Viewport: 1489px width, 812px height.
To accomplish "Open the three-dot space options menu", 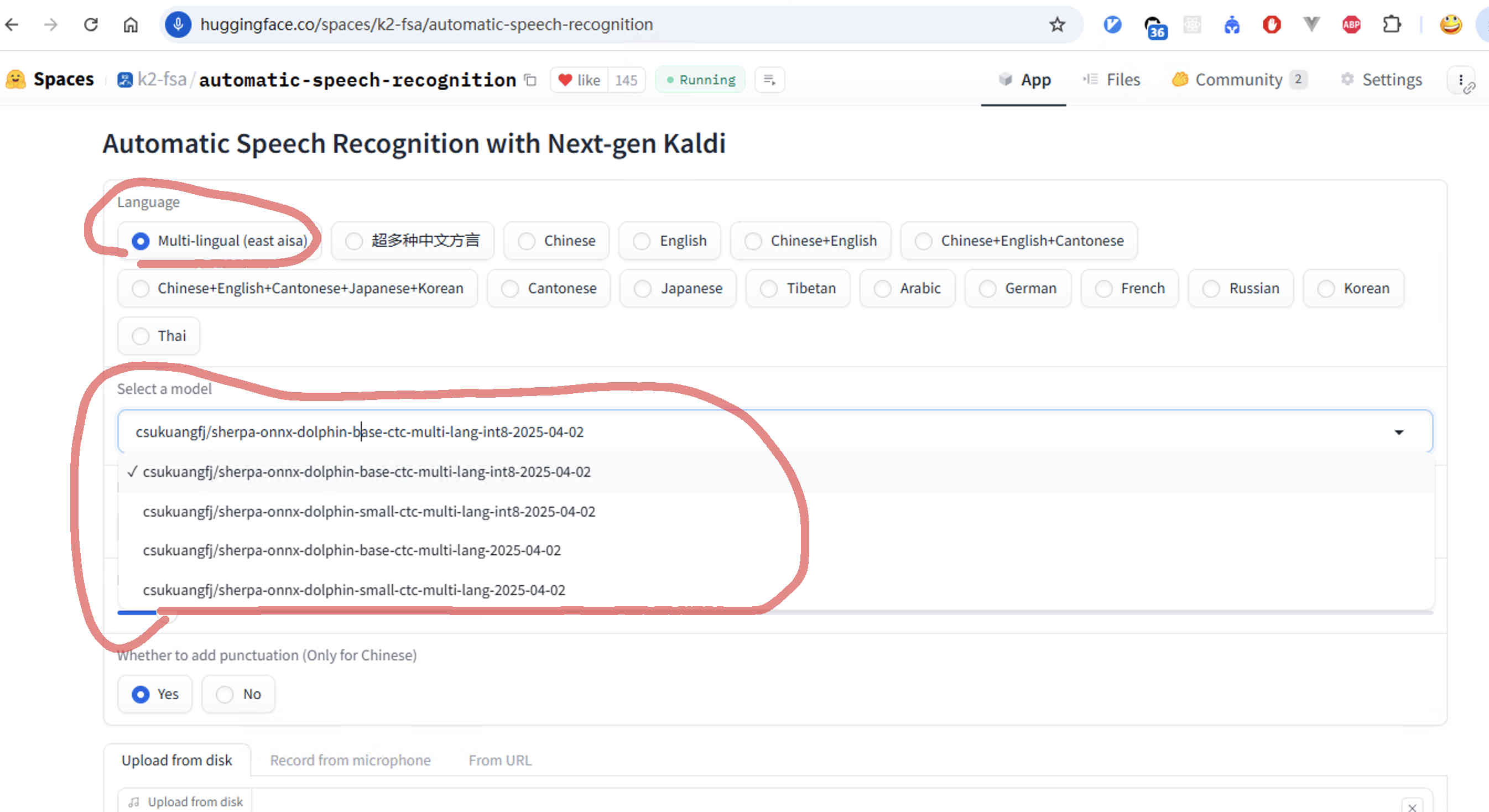I will (1461, 80).
